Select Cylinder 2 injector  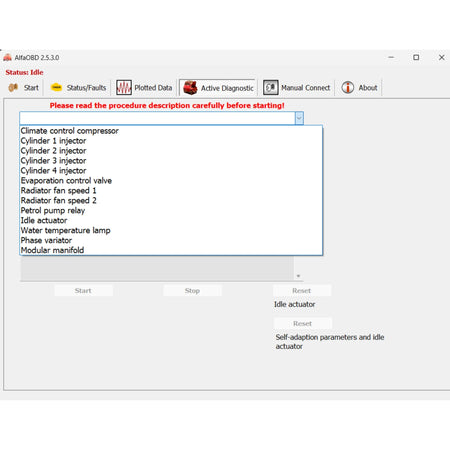[x=171, y=151]
